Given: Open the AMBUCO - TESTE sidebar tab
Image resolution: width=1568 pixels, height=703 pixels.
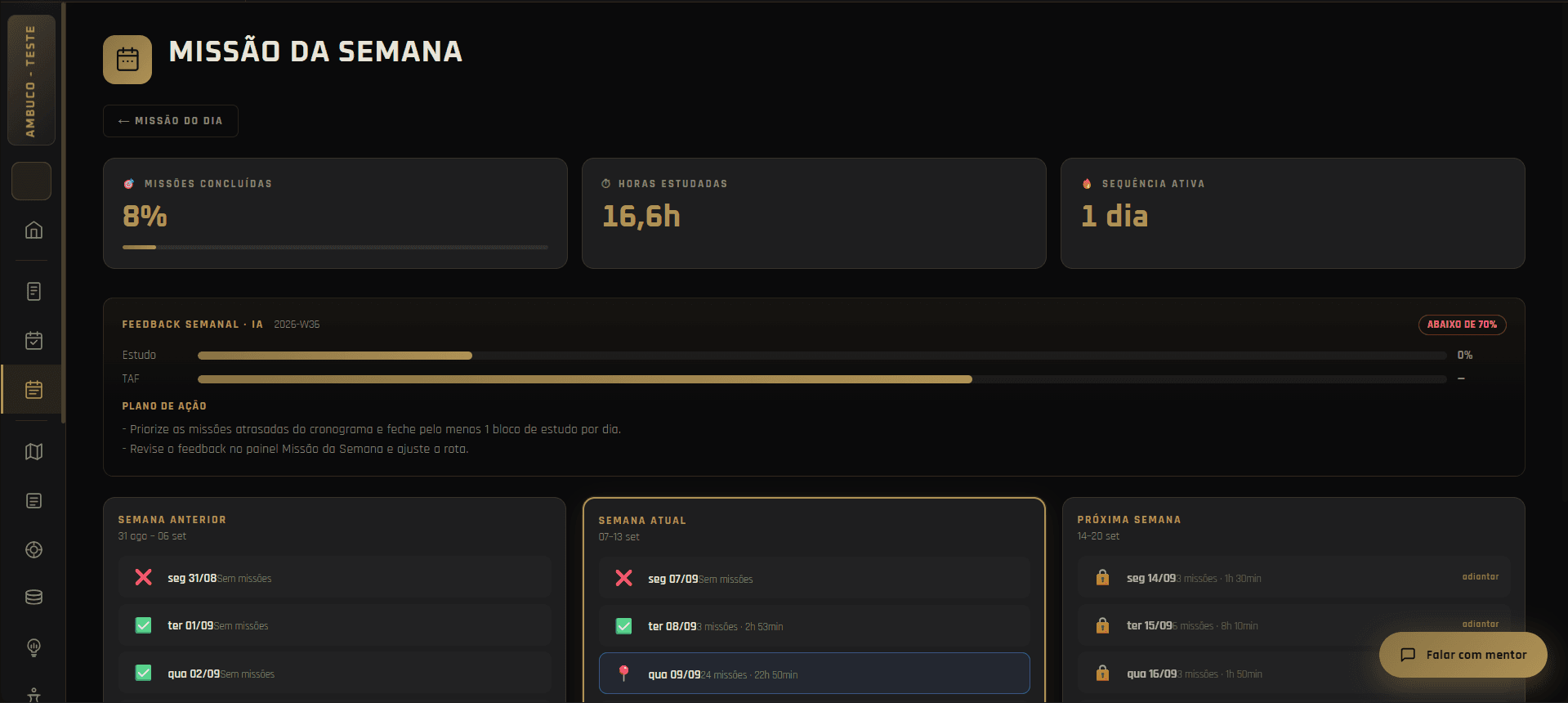Looking at the screenshot, I should 31,80.
